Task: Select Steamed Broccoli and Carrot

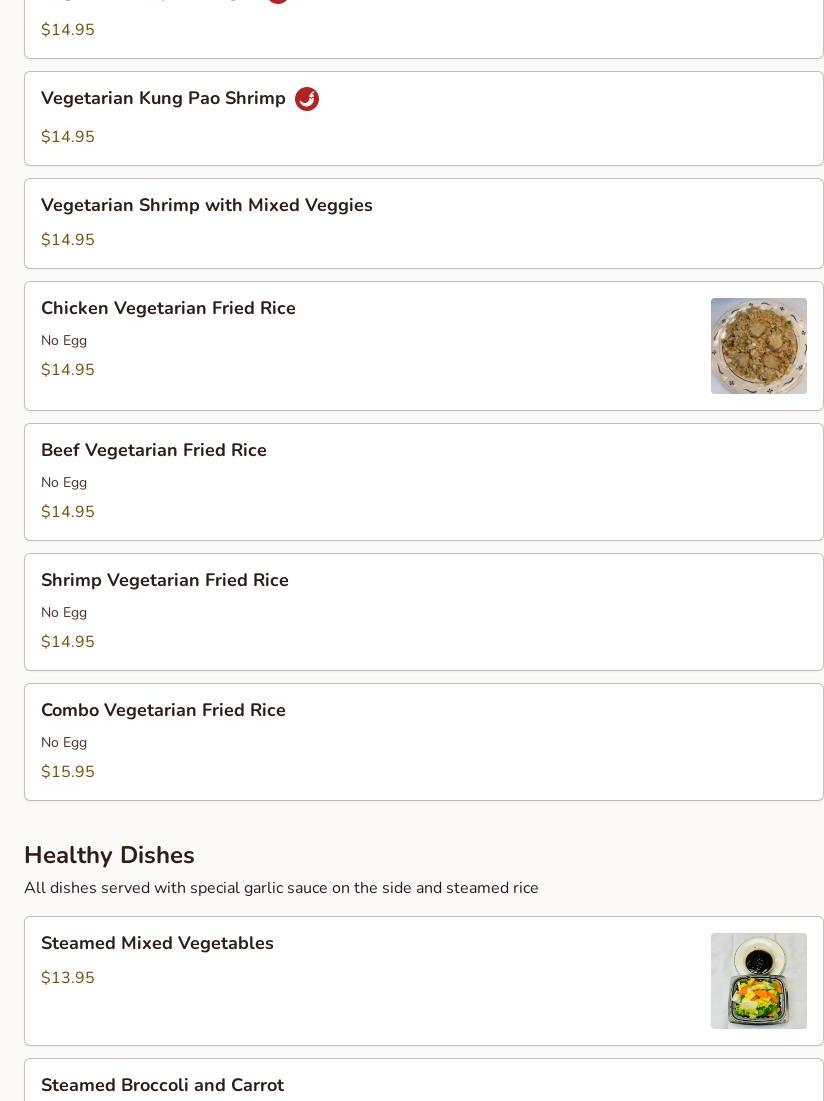Action: 162,1085
